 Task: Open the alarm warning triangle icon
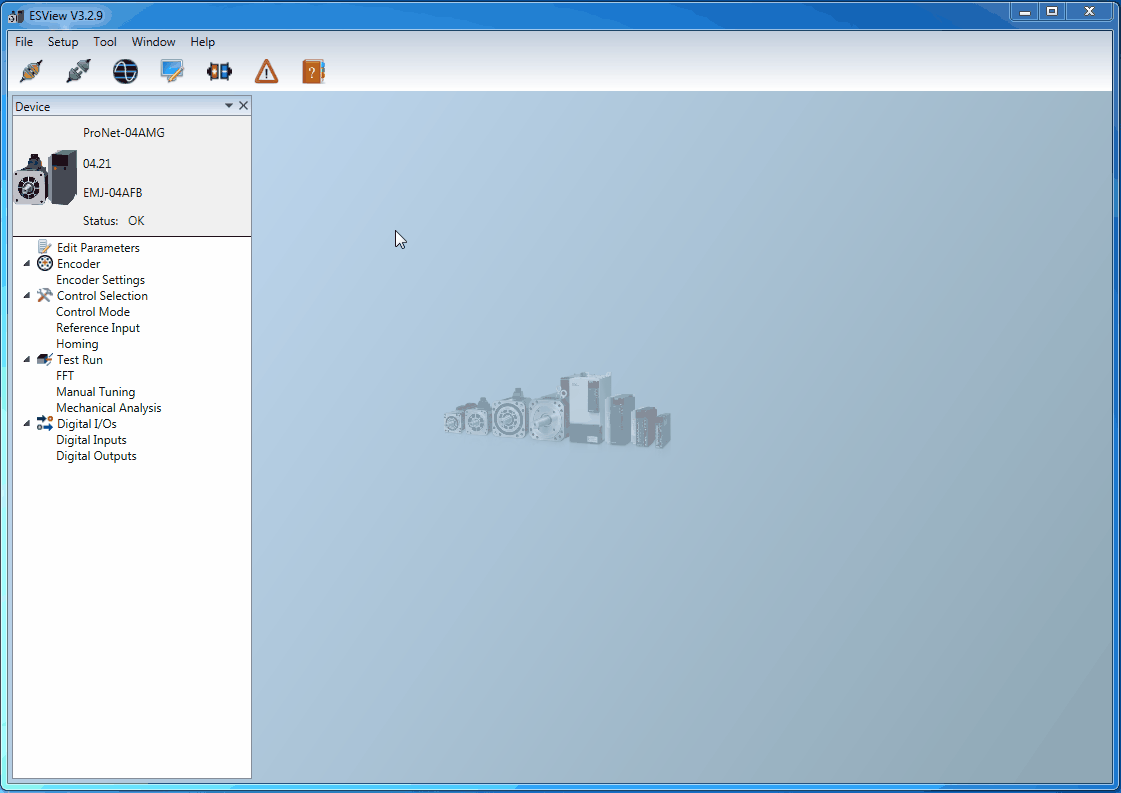point(267,72)
